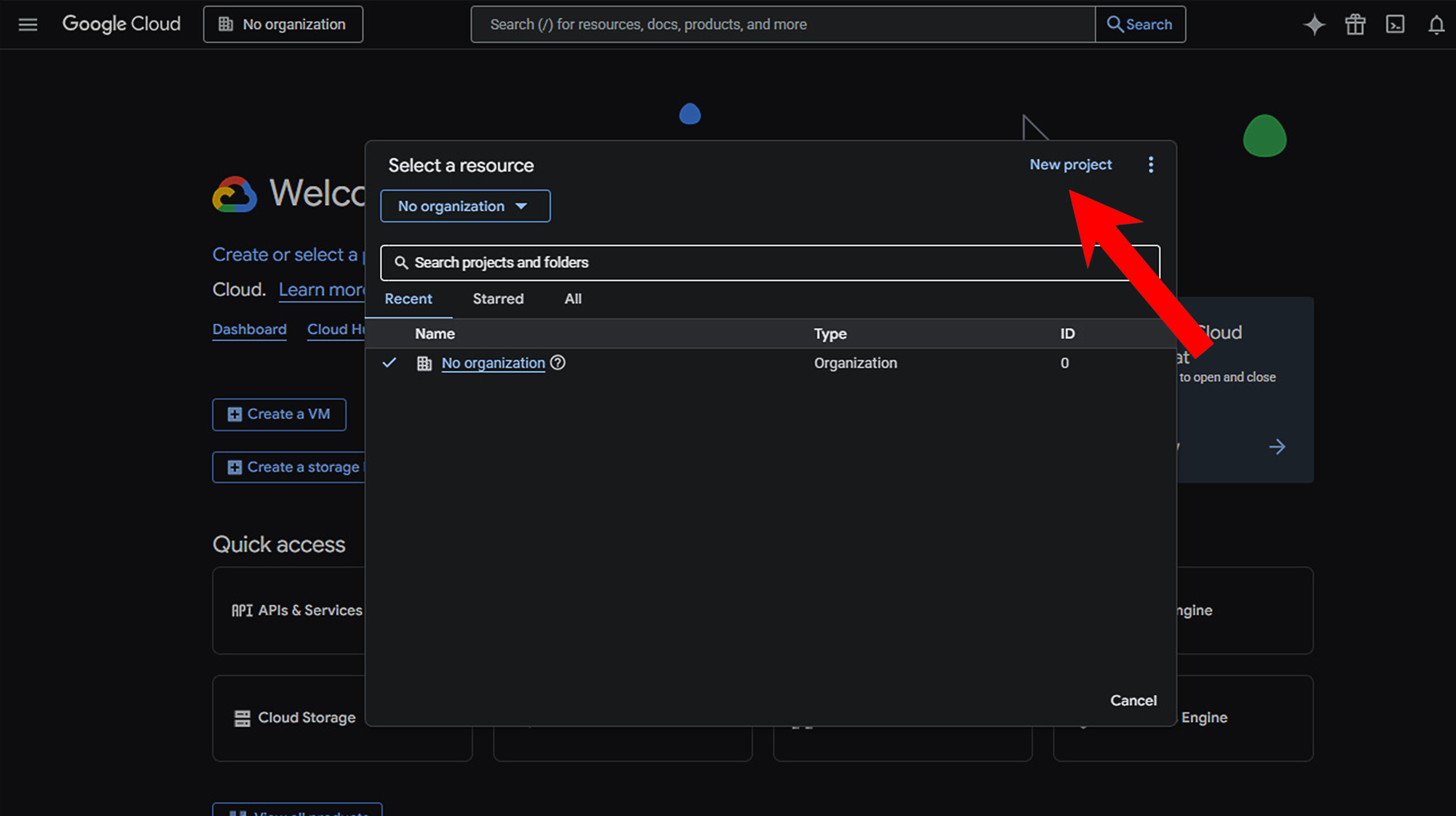The image size is (1456, 816).
Task: Select the Recent tab
Action: pos(408,299)
